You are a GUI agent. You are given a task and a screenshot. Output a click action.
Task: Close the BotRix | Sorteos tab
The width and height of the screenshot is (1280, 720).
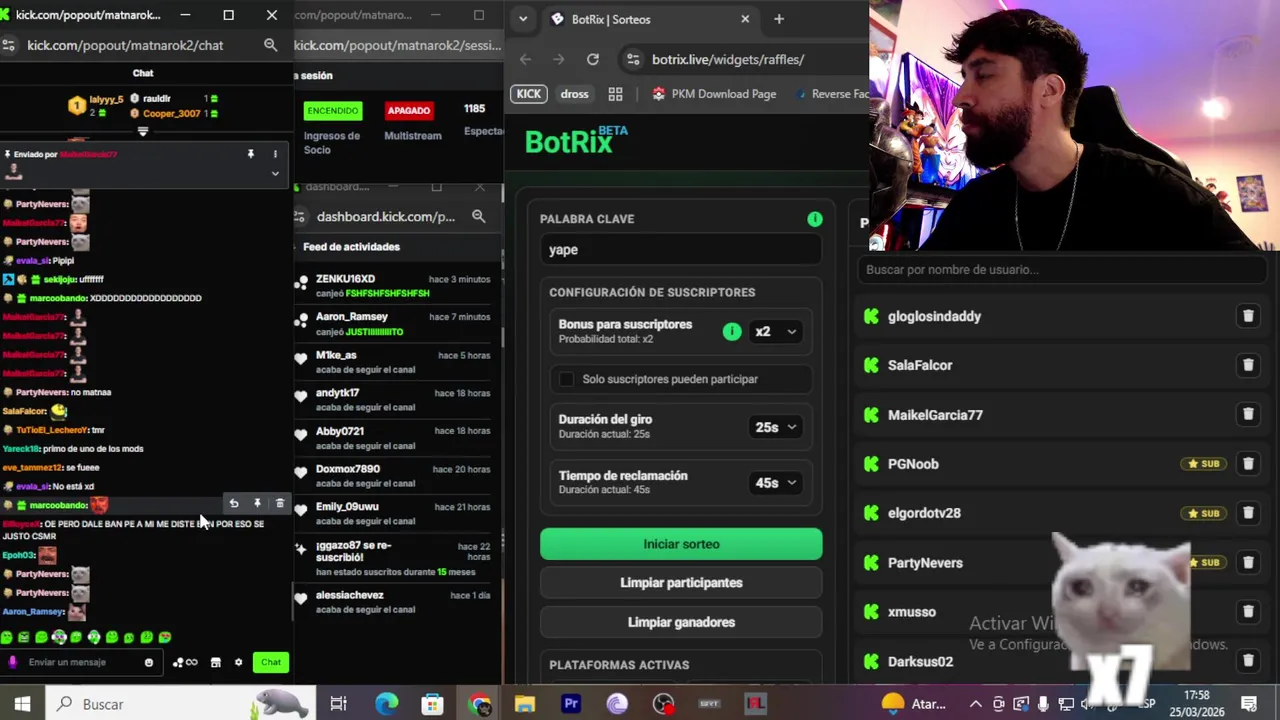(x=745, y=19)
